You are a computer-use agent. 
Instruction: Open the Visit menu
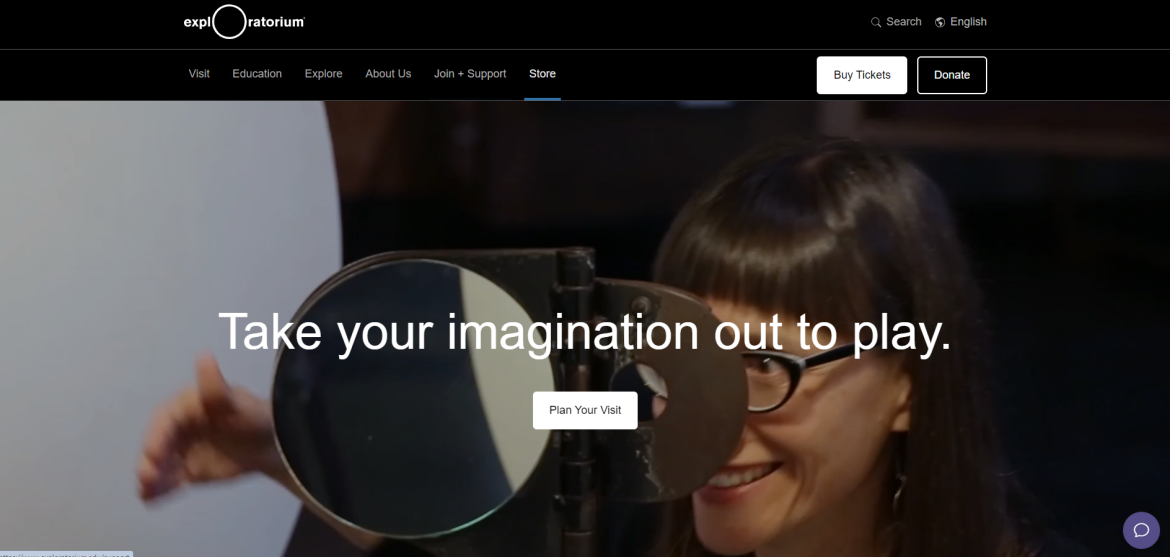point(199,74)
